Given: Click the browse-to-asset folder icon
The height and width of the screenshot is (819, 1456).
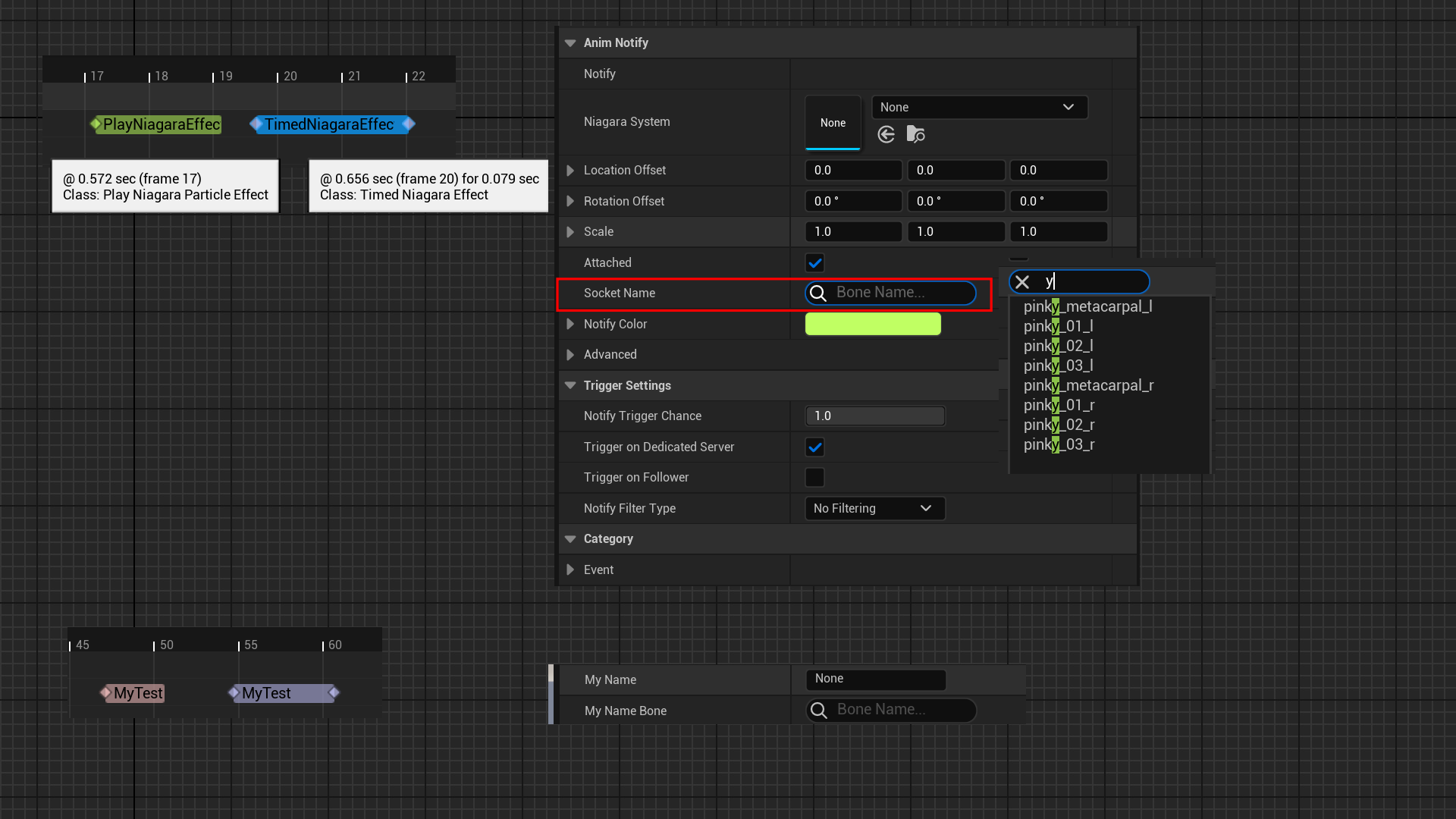Looking at the screenshot, I should tap(915, 135).
